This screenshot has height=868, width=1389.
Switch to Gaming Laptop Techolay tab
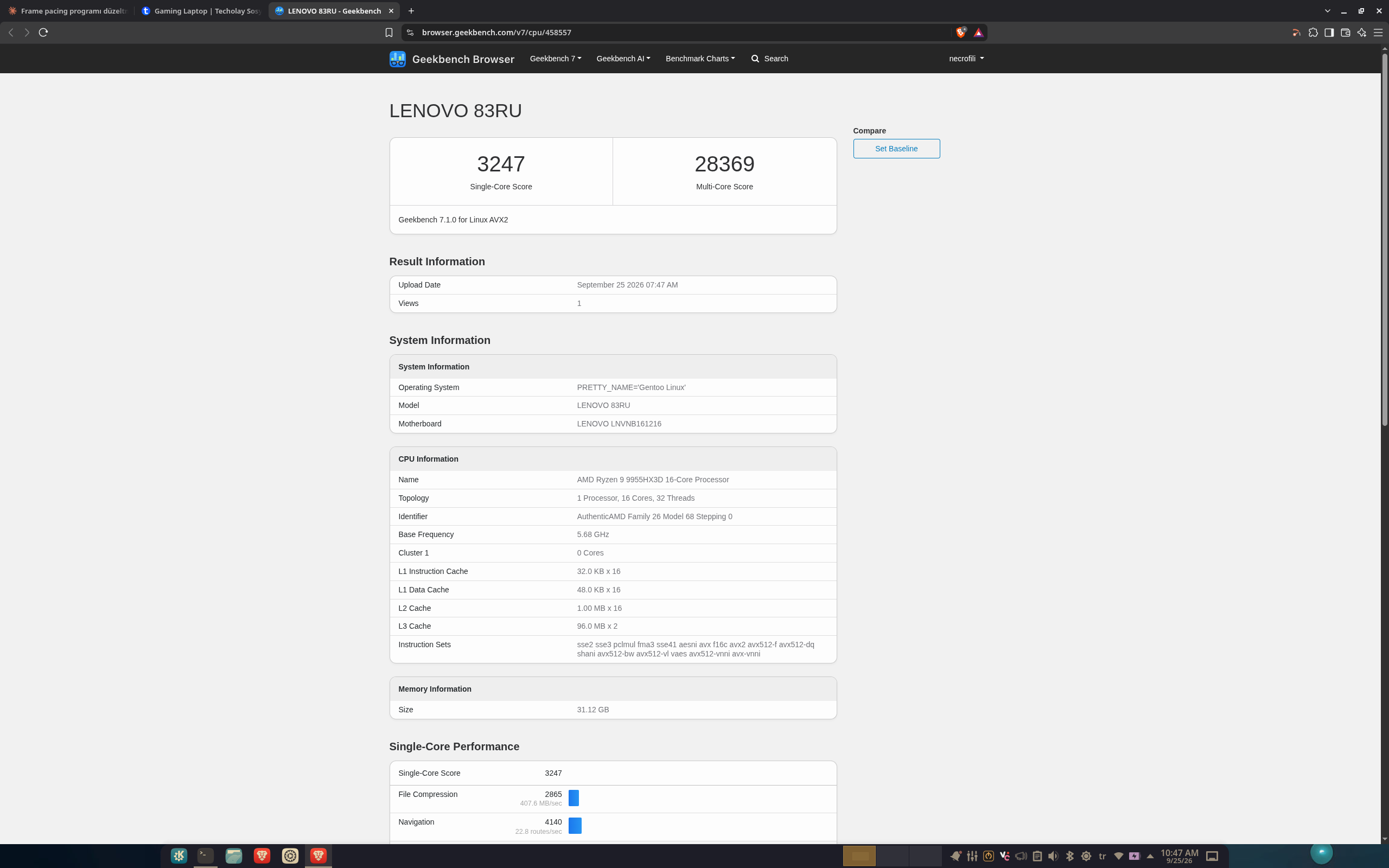point(201,11)
